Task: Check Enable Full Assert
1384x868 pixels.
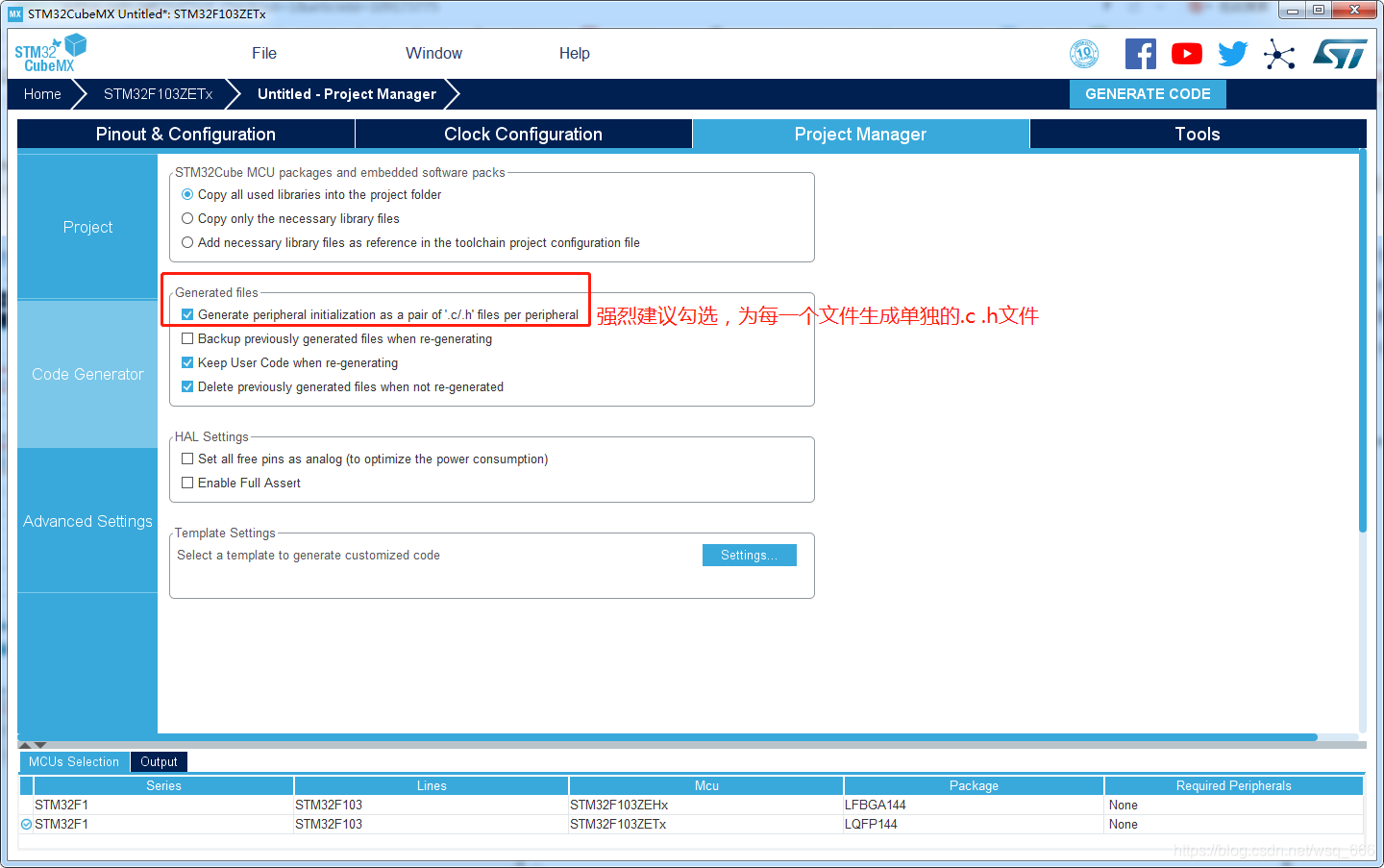Action: tap(187, 483)
